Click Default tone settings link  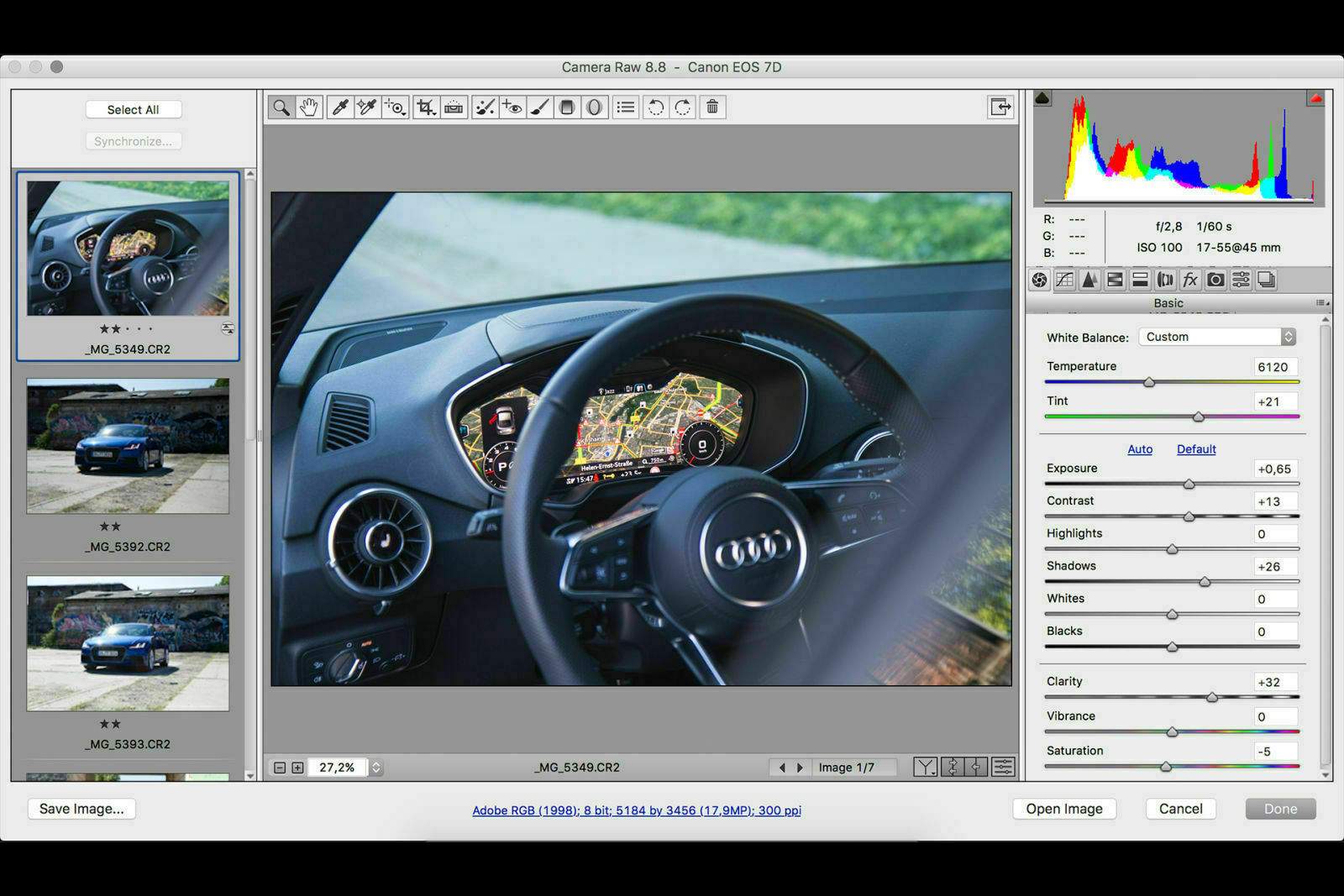[x=1196, y=449]
